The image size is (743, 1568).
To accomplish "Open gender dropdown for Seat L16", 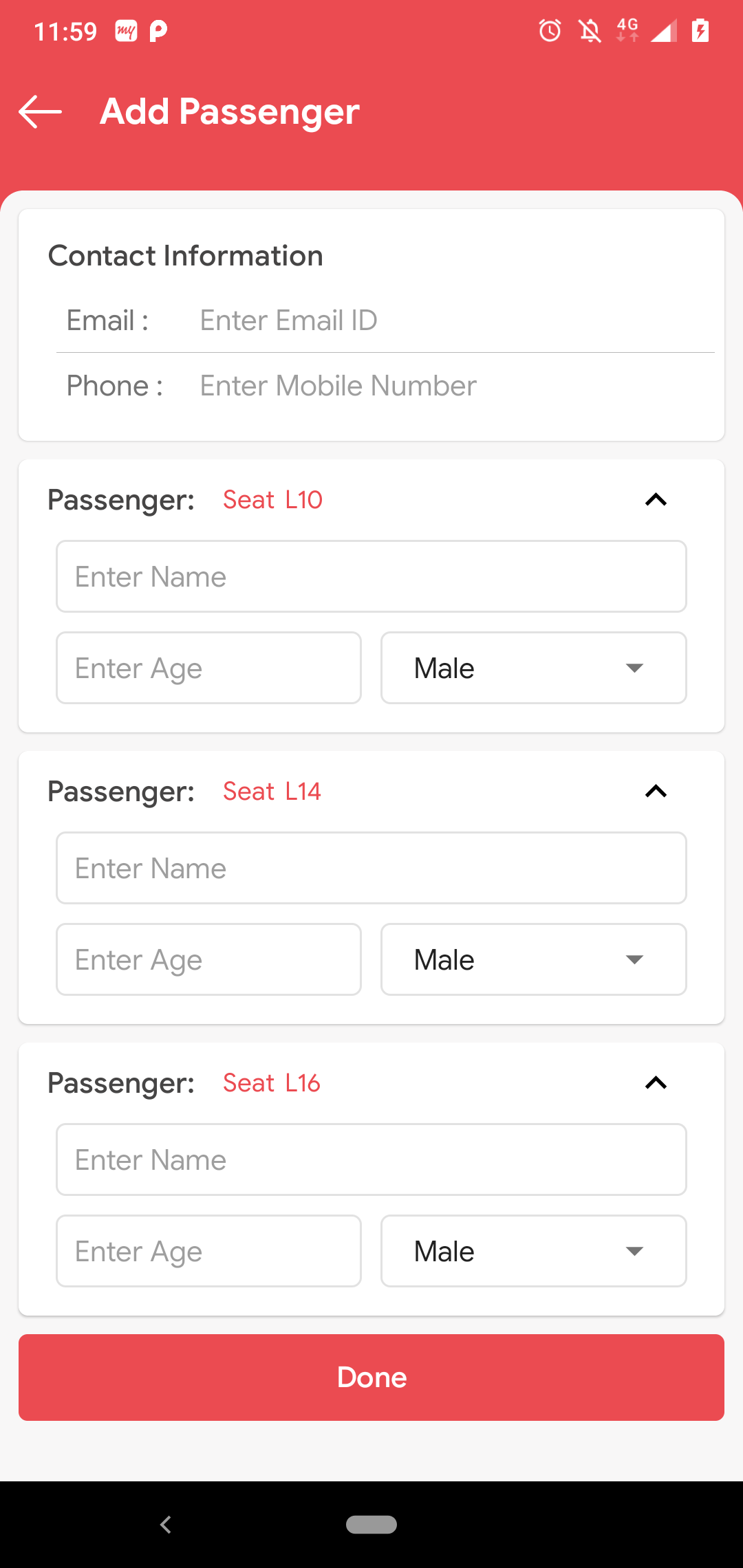I will tap(533, 1251).
